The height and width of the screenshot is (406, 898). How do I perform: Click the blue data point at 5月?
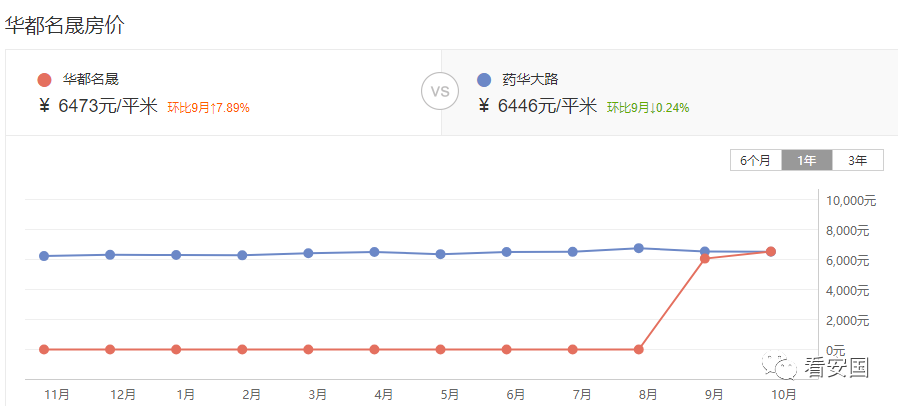(x=440, y=254)
